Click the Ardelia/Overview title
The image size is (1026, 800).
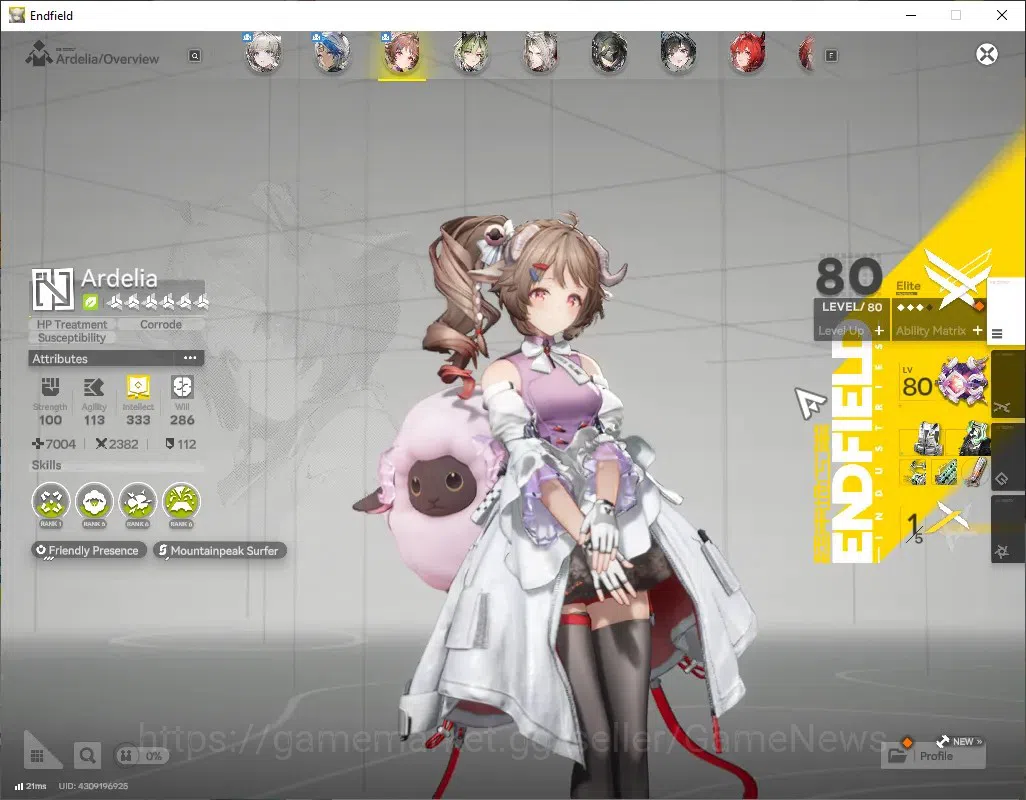point(107,59)
